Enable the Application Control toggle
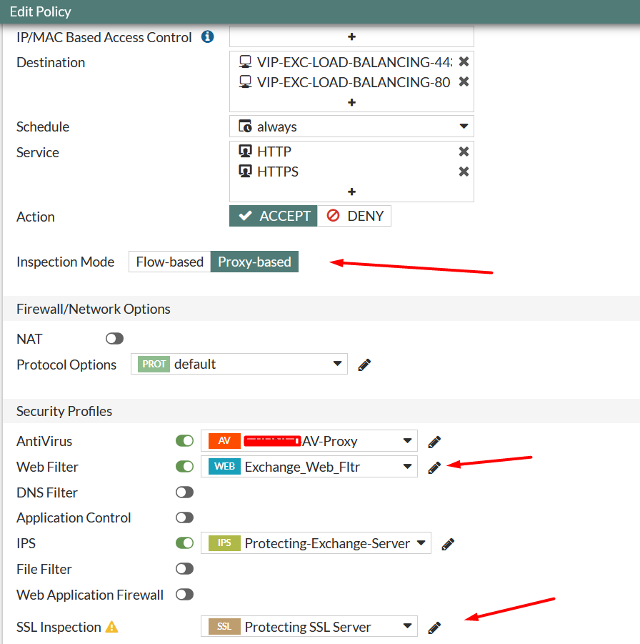 185,518
